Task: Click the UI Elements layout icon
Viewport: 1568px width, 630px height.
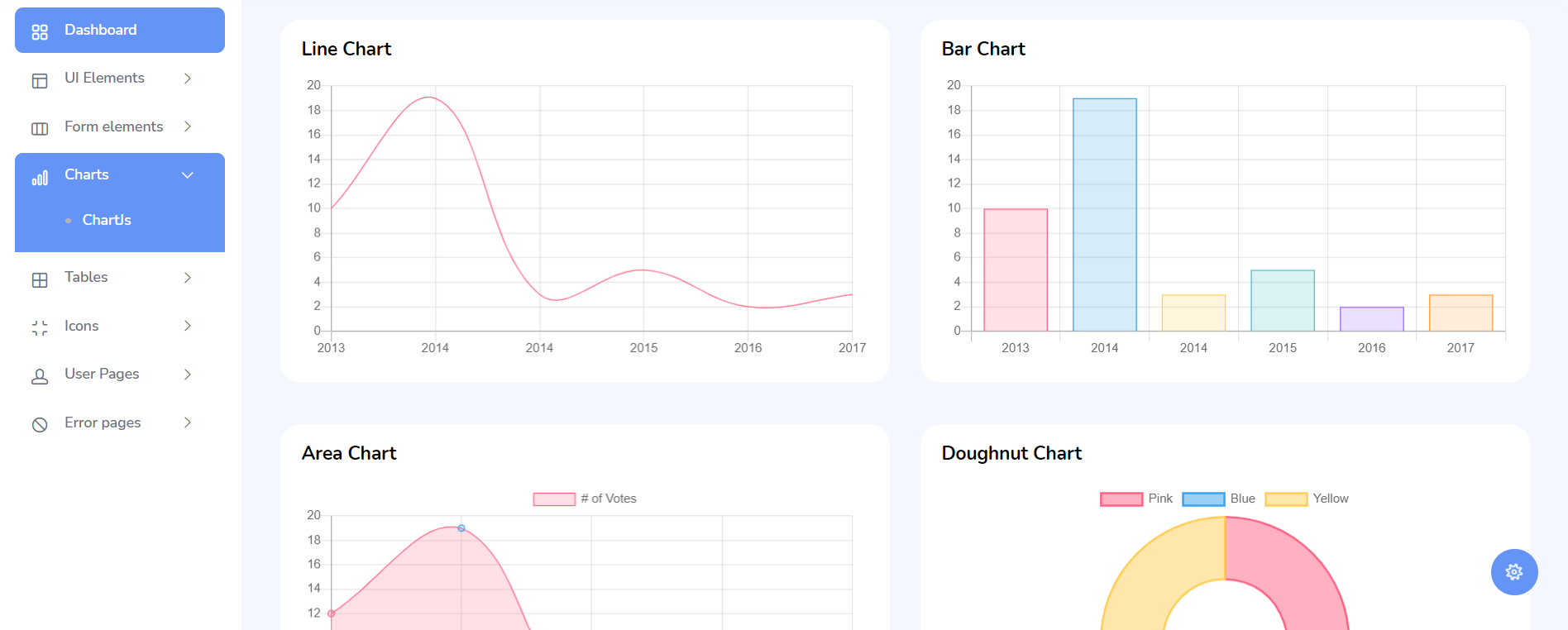Action: [x=40, y=80]
